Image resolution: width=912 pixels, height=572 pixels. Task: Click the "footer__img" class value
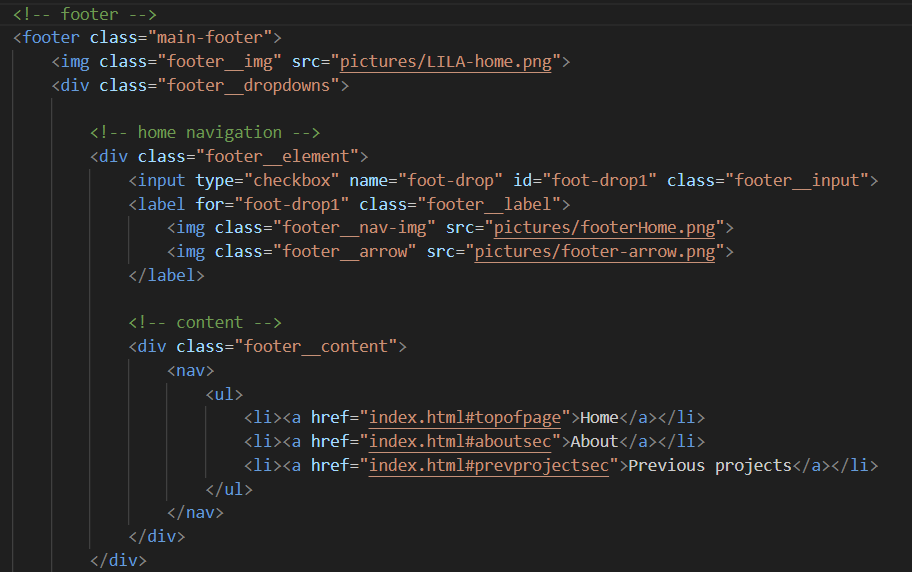(x=219, y=62)
